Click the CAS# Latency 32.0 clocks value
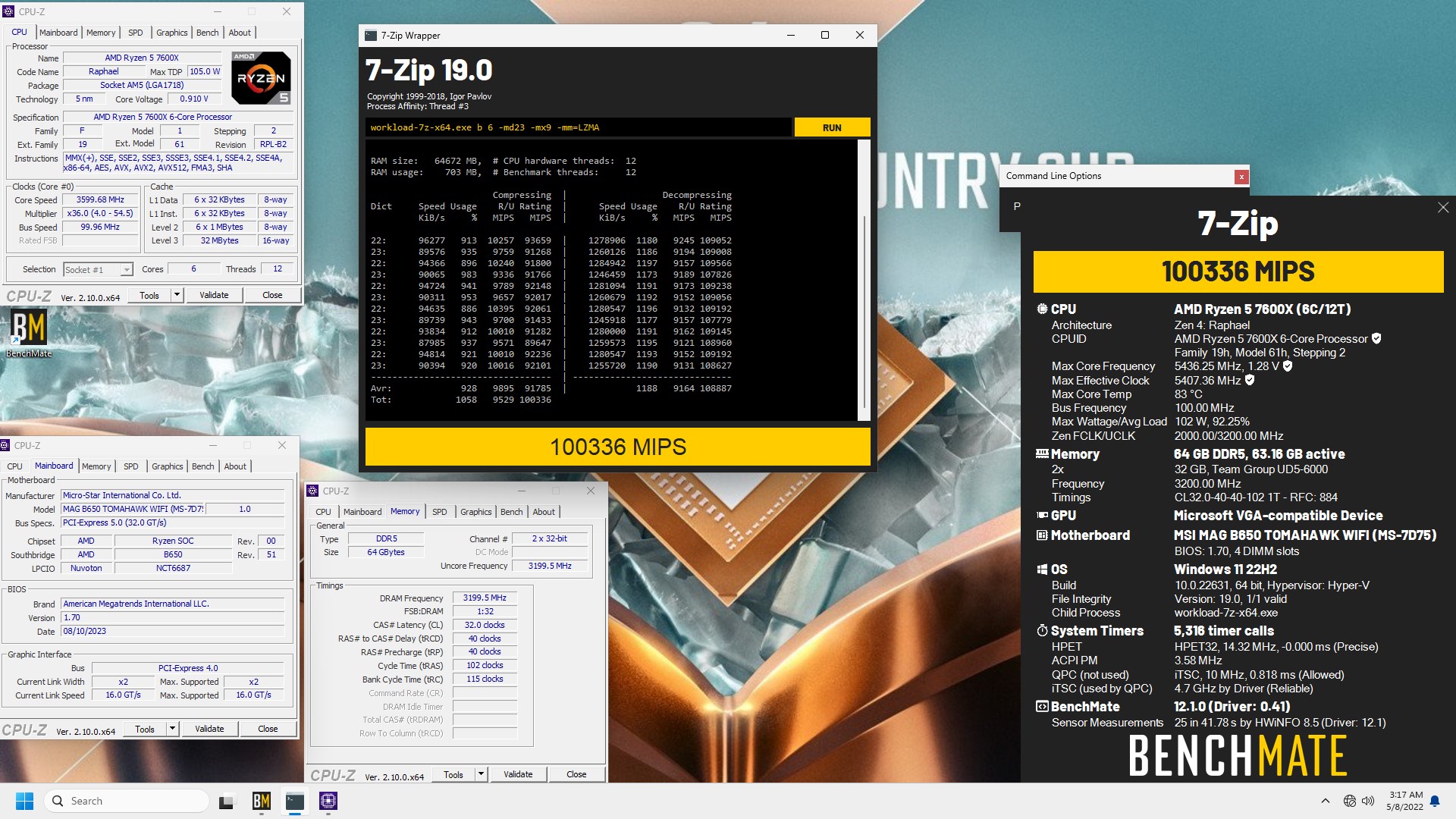This screenshot has height=819, width=1456. click(x=485, y=625)
